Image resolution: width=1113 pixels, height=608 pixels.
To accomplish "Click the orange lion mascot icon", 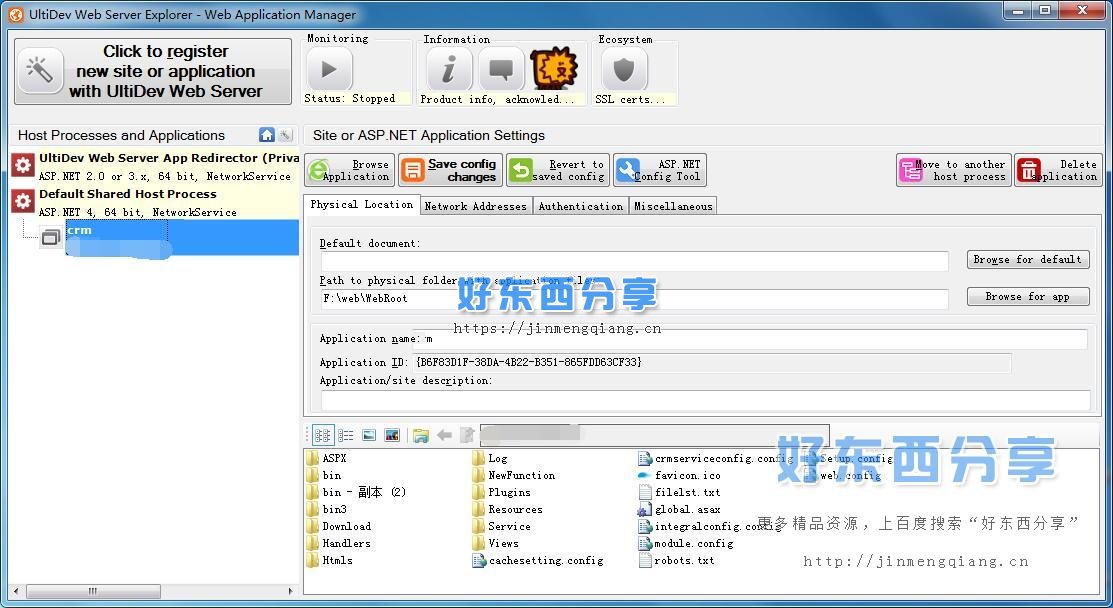I will click(x=554, y=70).
